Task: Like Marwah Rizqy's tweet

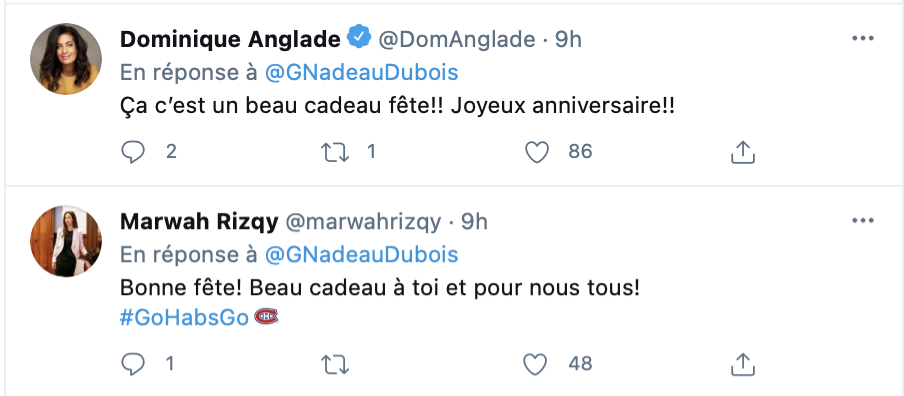Action: point(536,364)
